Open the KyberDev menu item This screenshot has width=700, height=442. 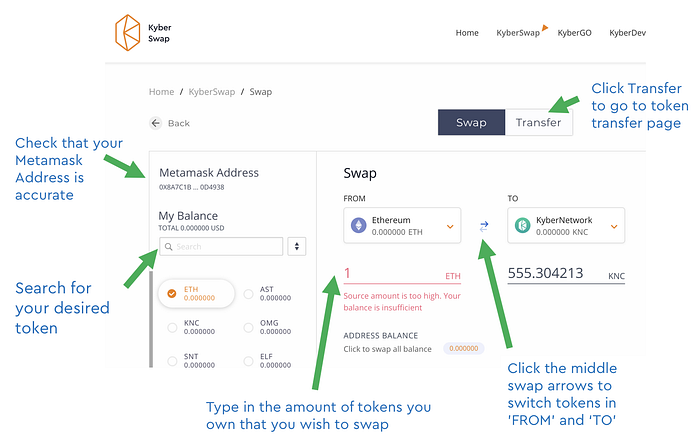(627, 33)
